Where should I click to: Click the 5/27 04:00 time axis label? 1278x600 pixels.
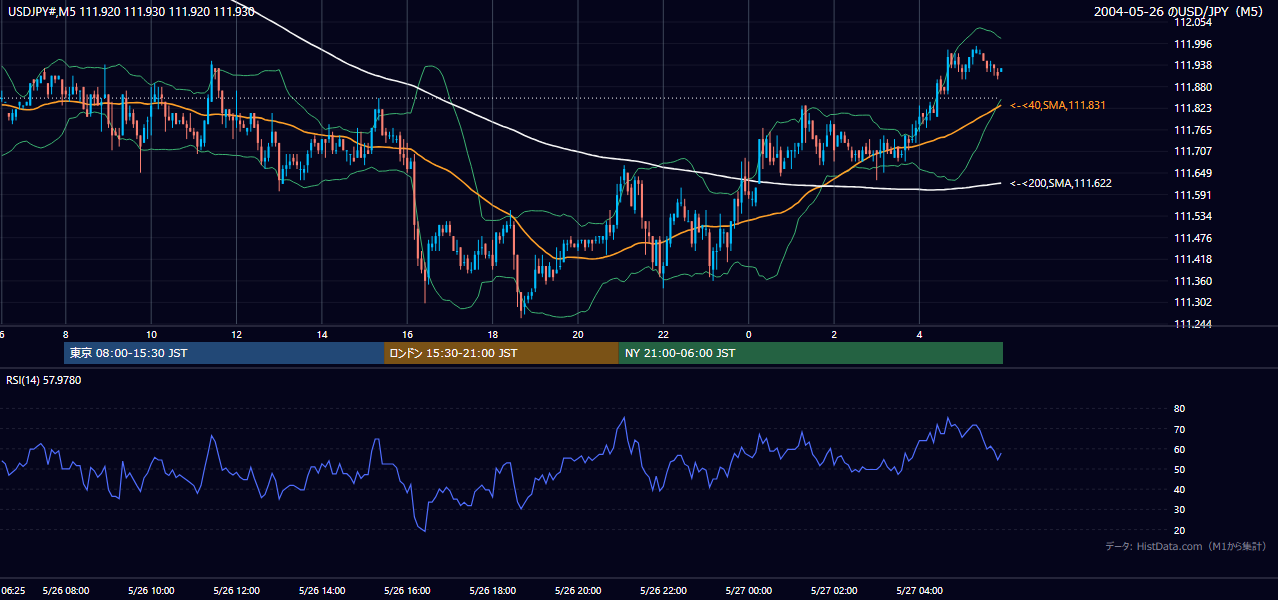(919, 591)
